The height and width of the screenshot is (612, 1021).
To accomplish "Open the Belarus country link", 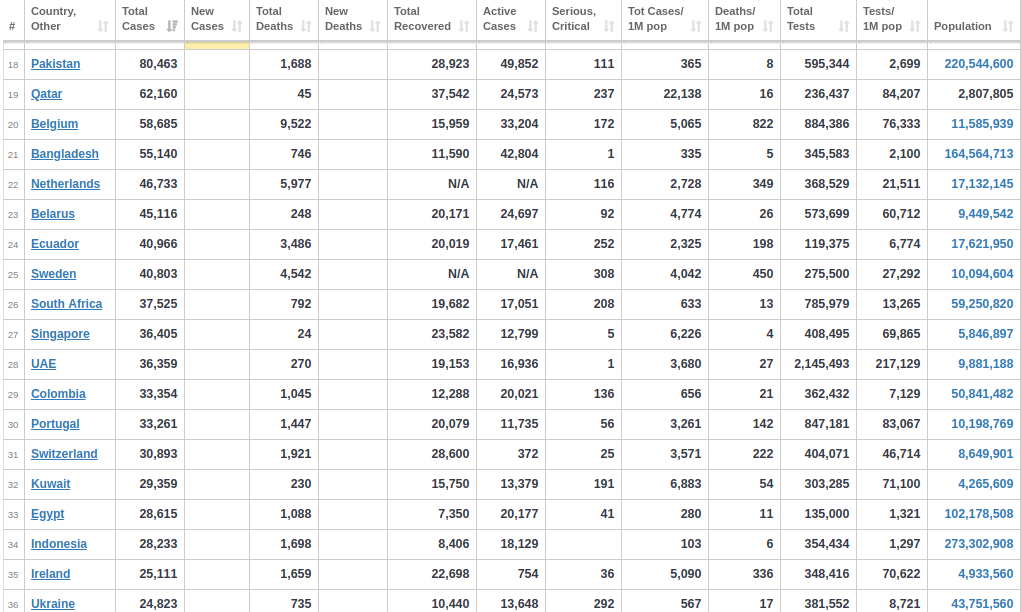I will (x=53, y=214).
